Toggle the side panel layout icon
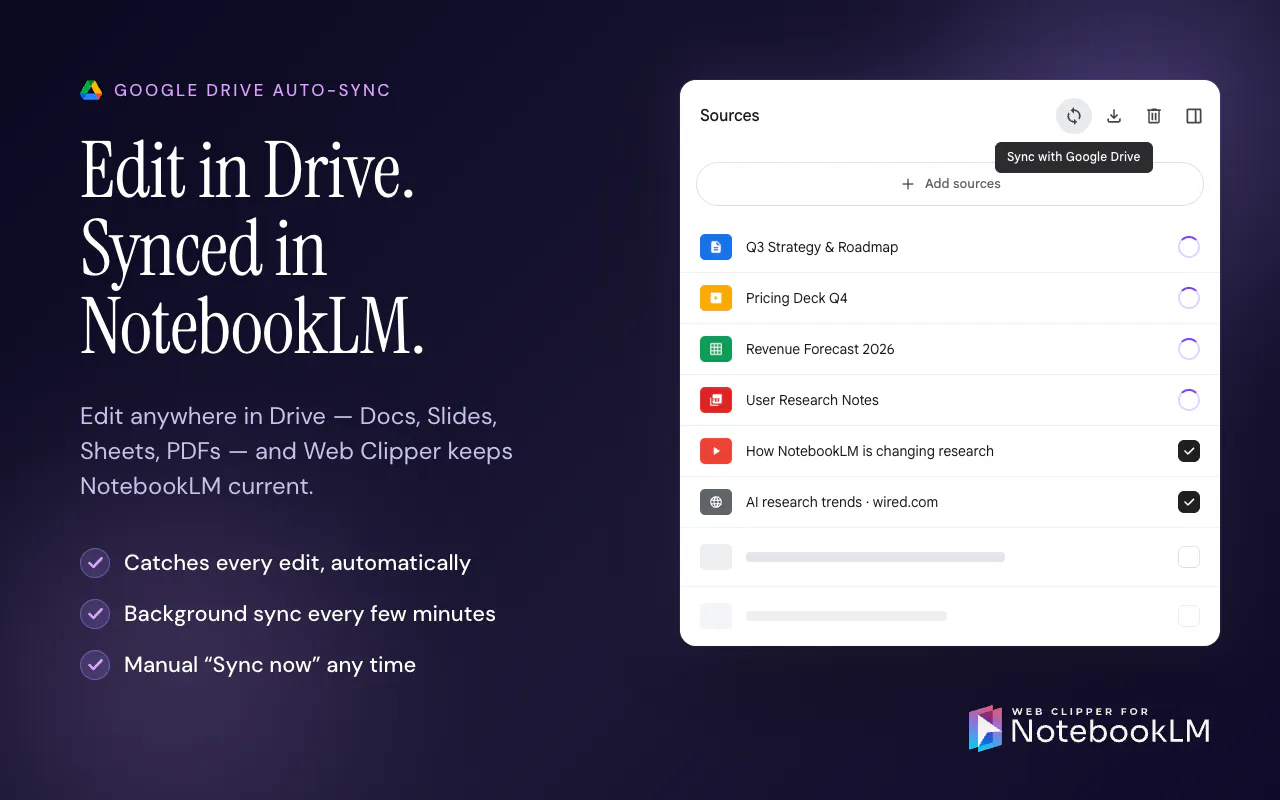 tap(1194, 116)
